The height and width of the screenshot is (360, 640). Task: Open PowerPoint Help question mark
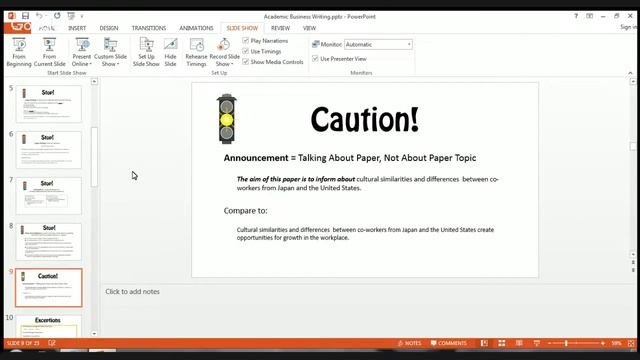point(576,16)
